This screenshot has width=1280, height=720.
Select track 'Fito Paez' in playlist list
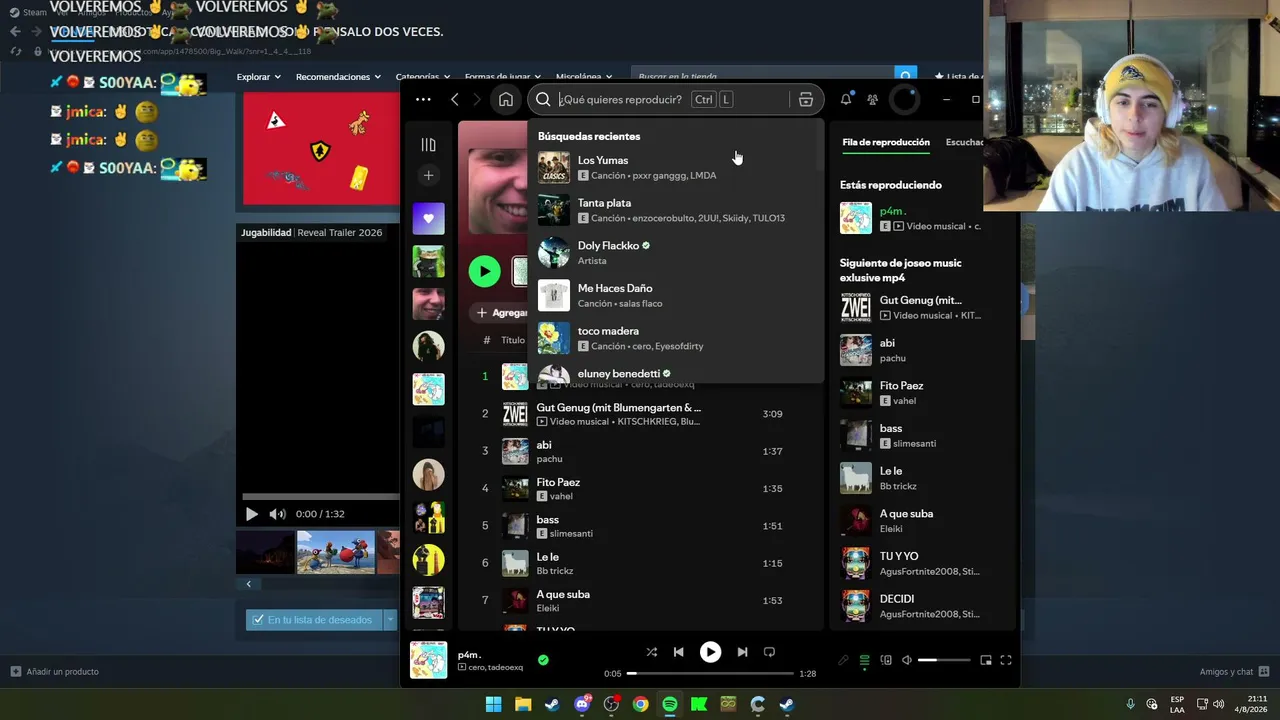tap(642, 489)
